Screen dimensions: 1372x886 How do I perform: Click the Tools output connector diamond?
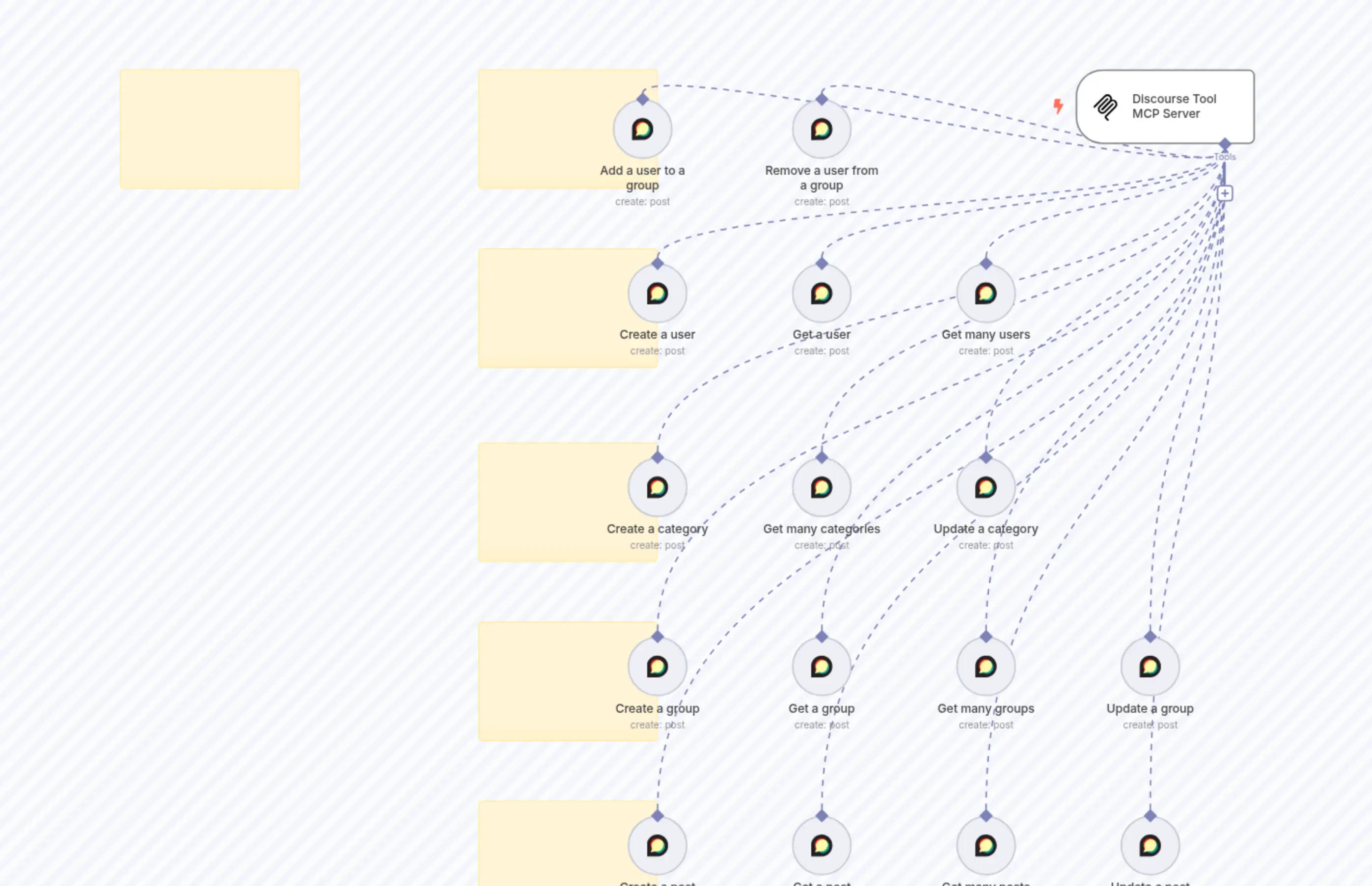(1225, 143)
